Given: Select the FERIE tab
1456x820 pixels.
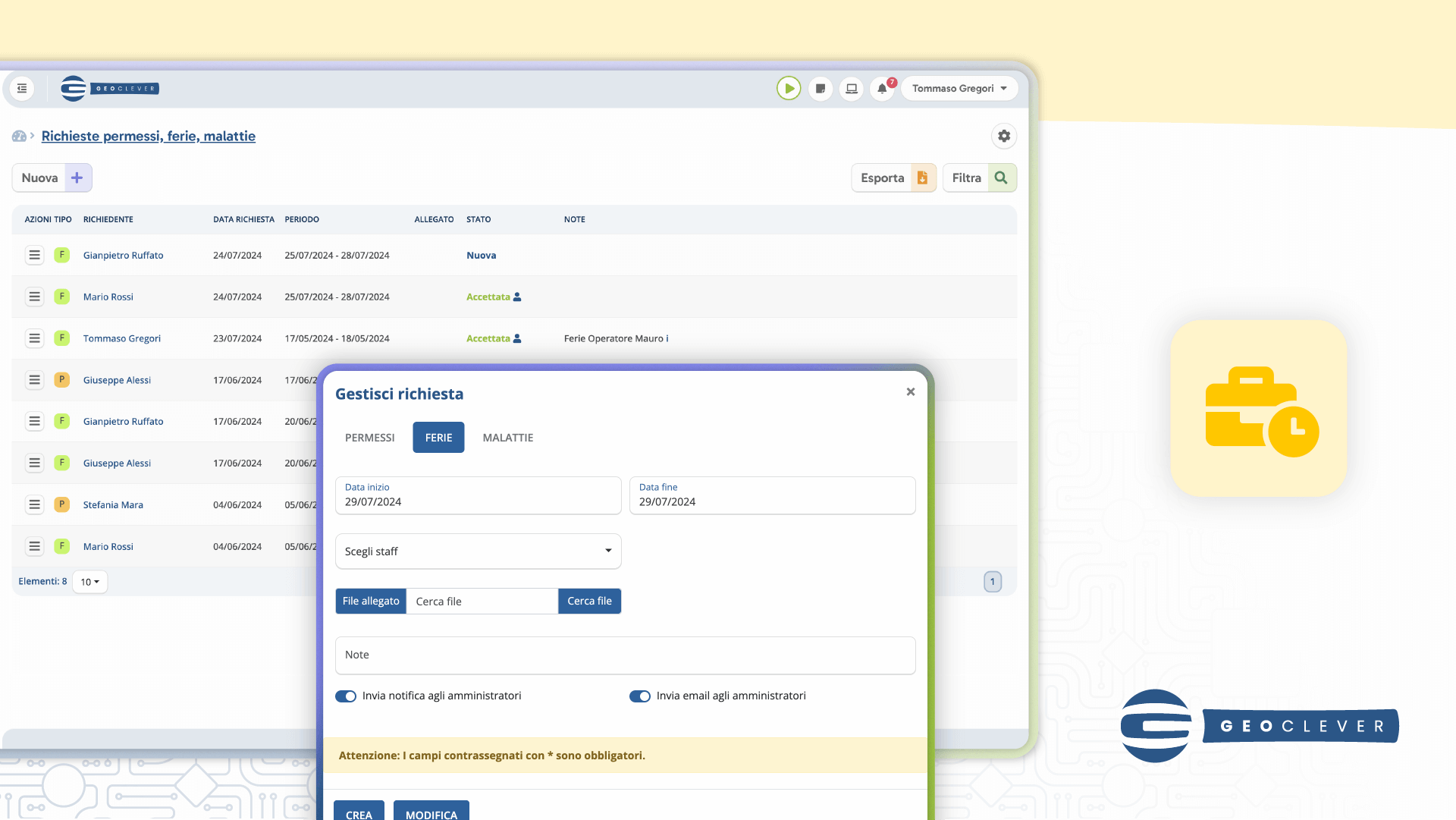Looking at the screenshot, I should tap(438, 438).
